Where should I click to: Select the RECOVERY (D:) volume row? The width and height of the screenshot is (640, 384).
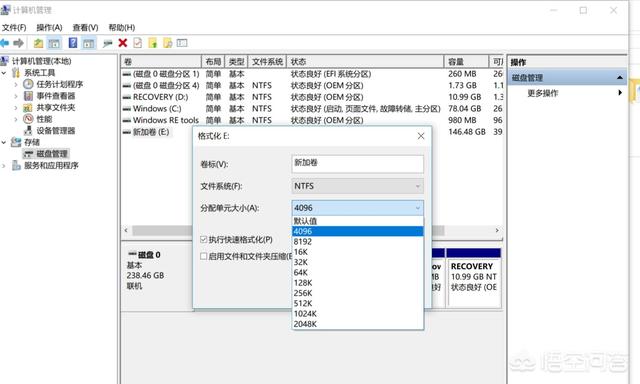click(313, 97)
